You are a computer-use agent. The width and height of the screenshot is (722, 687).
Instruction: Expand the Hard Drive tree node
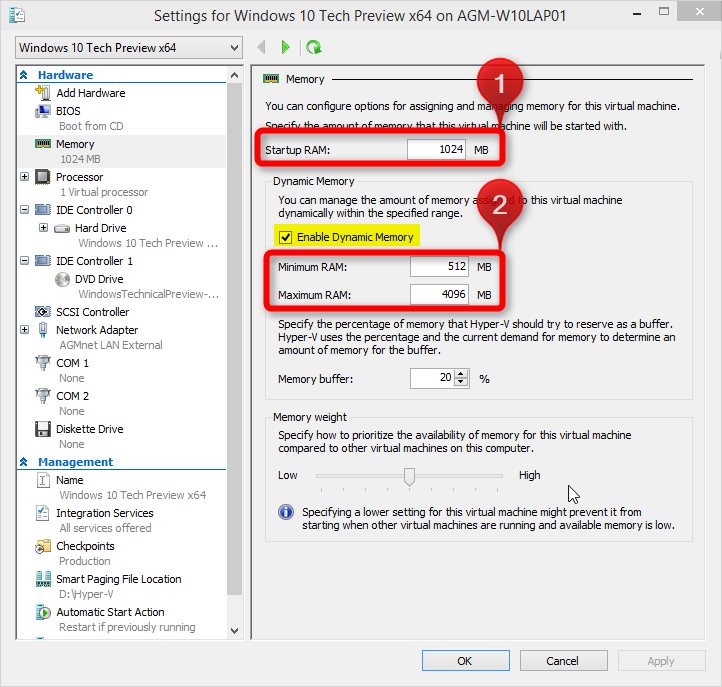[x=44, y=228]
